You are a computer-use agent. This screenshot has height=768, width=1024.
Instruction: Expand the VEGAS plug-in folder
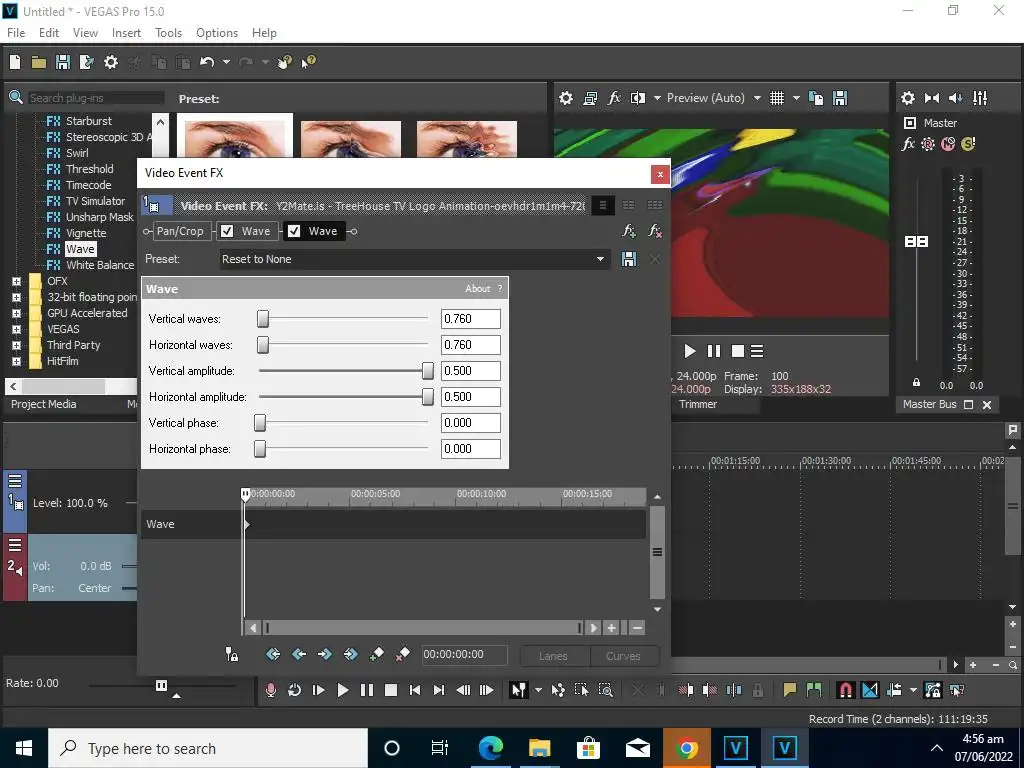(x=16, y=329)
